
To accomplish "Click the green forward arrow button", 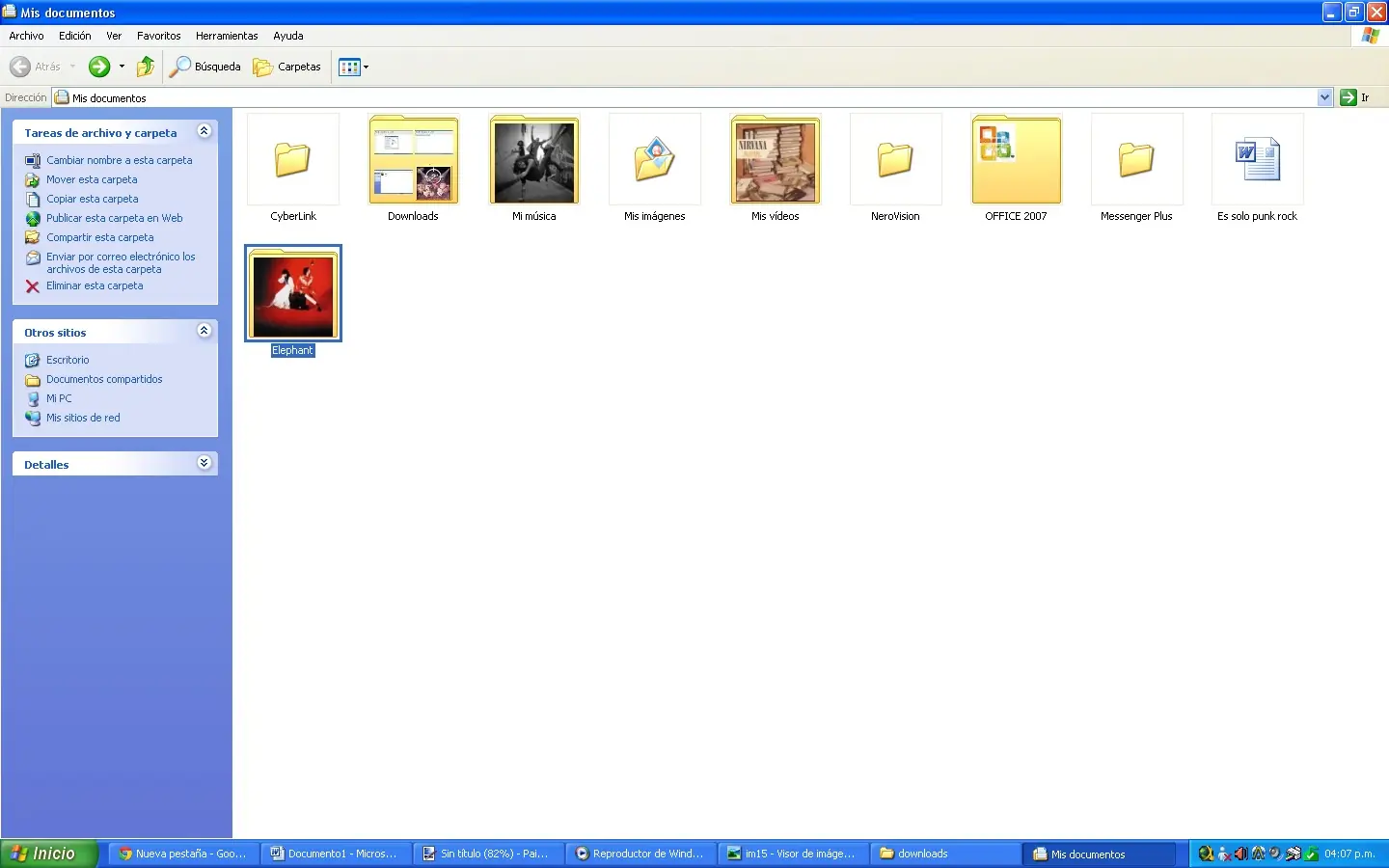I will tap(99, 67).
